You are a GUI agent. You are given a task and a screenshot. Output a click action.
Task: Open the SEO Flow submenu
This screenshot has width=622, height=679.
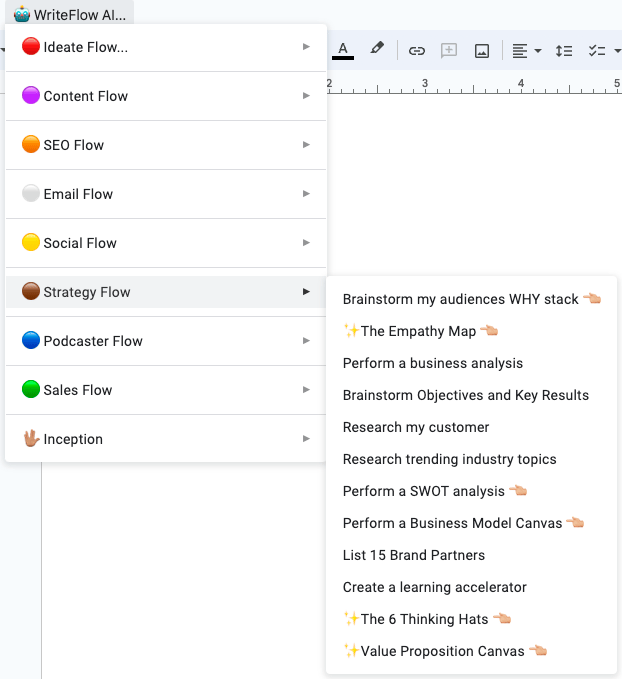pyautogui.click(x=166, y=145)
